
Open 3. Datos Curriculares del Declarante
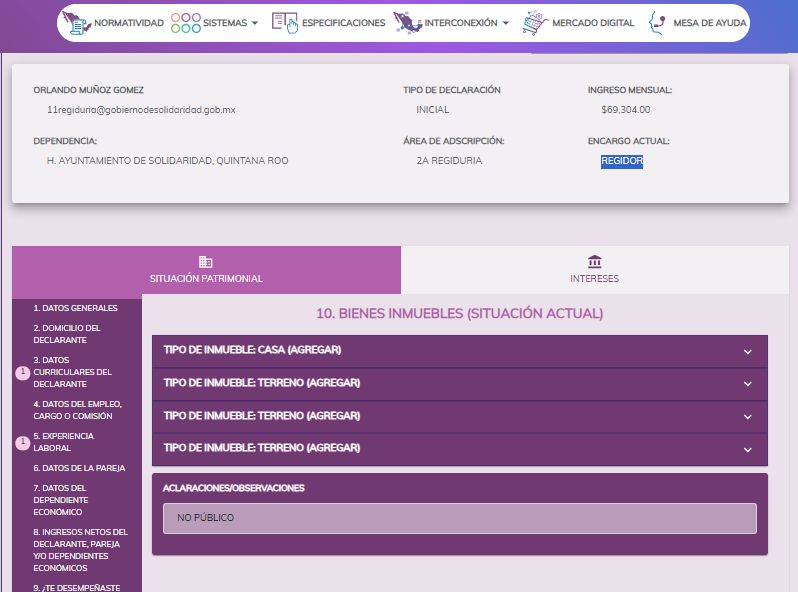[x=72, y=372]
